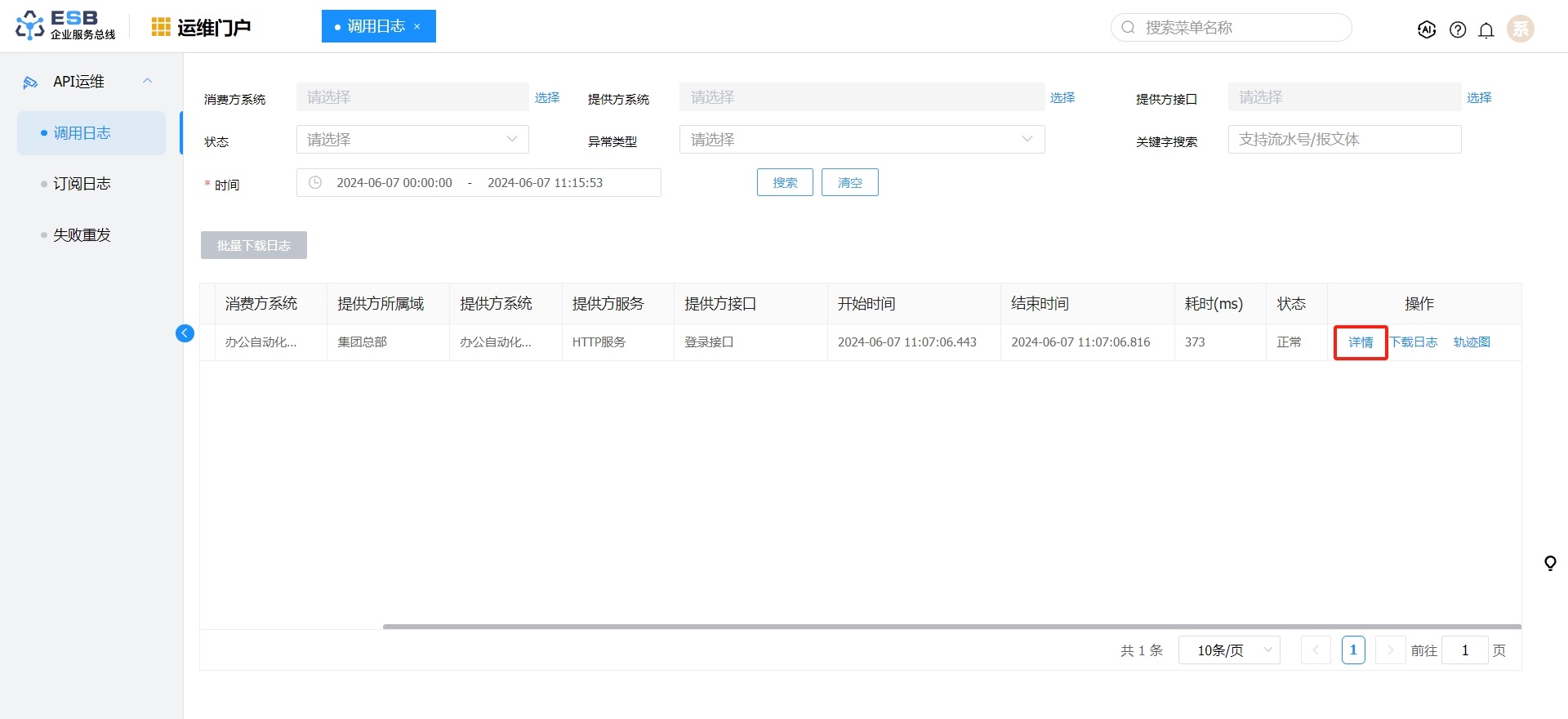Screen dimensions: 1568x719
Task: Click the ESB logo
Action: [65, 25]
